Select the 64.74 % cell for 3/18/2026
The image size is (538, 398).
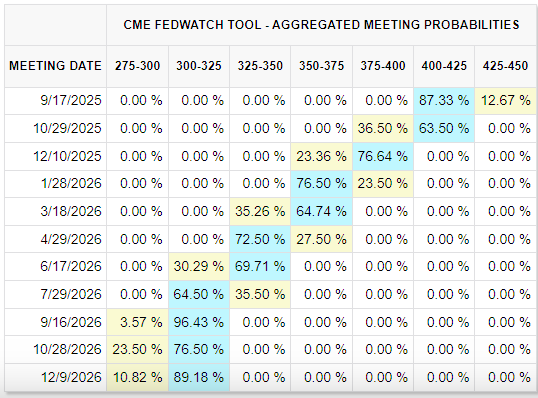coord(321,211)
